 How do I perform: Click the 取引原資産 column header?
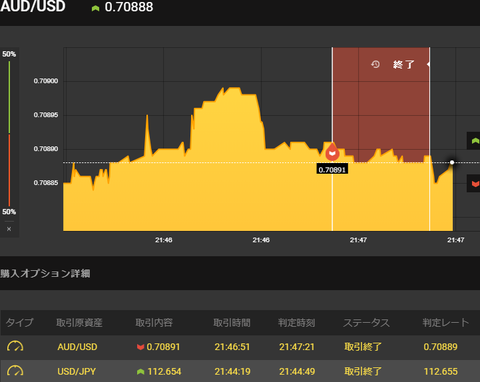coord(79,323)
